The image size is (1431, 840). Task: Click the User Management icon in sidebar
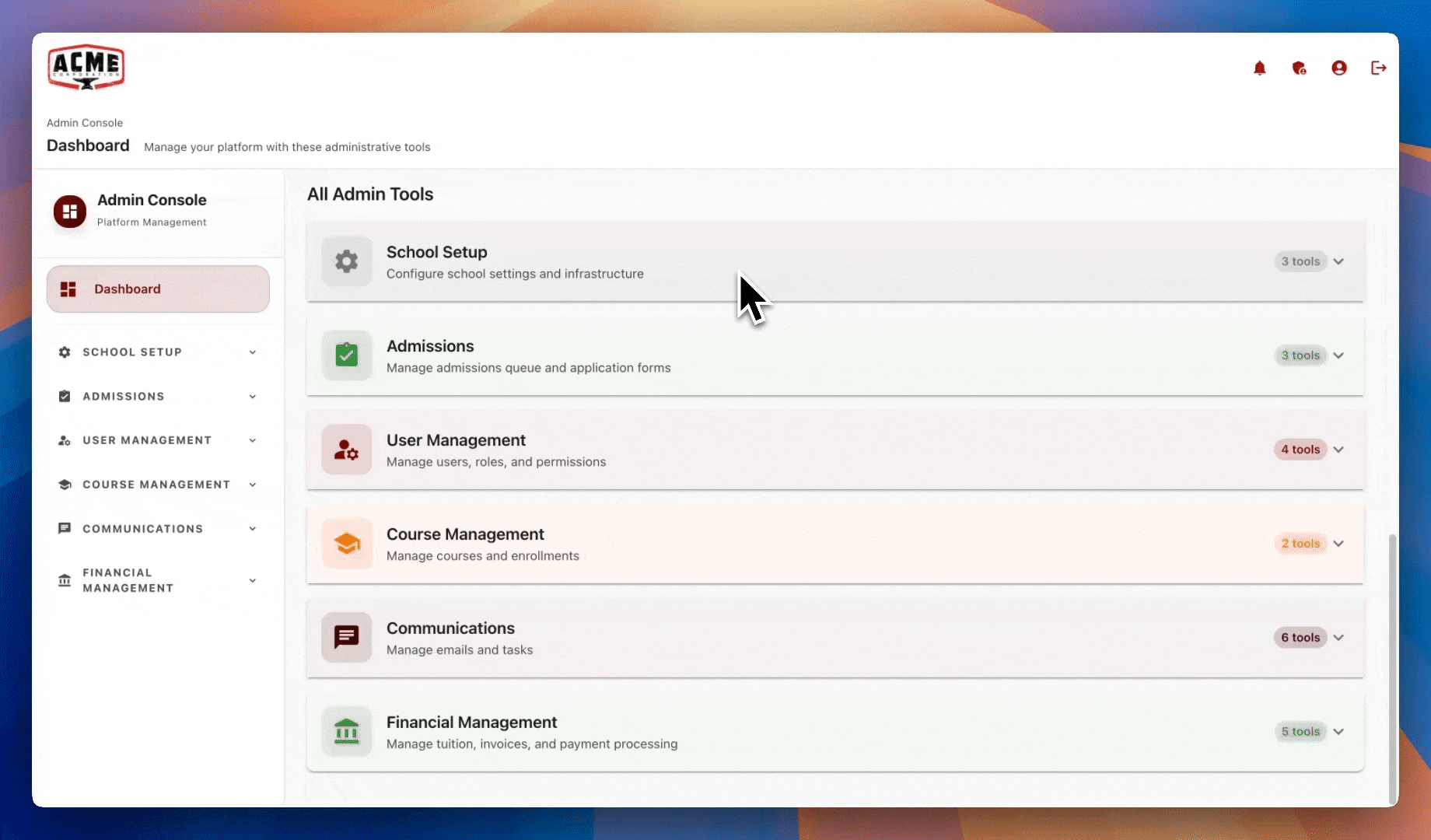pyautogui.click(x=65, y=440)
